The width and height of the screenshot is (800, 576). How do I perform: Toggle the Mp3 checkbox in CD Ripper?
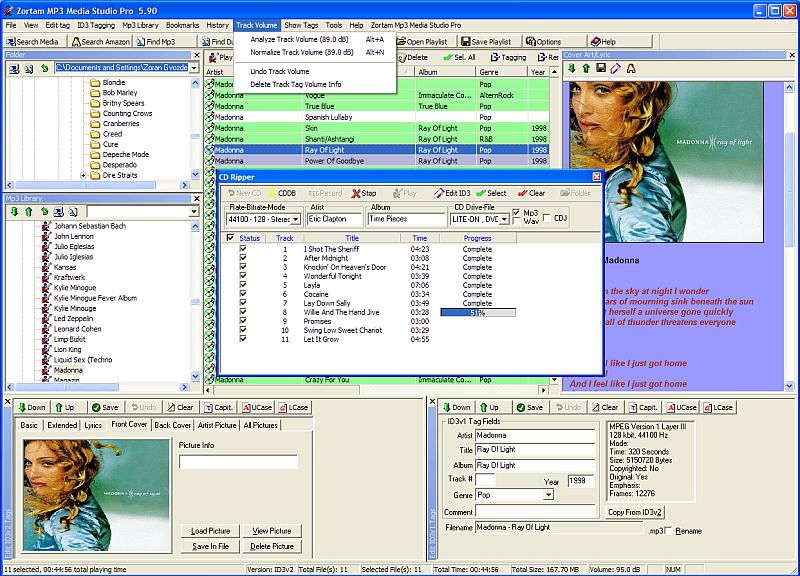pos(516,212)
